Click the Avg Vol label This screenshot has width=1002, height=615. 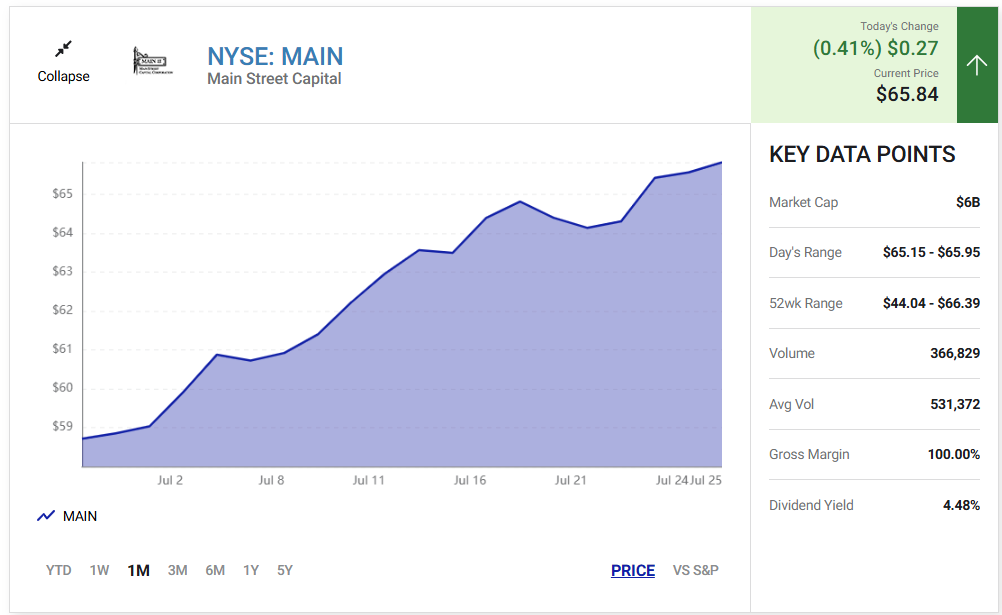[791, 404]
